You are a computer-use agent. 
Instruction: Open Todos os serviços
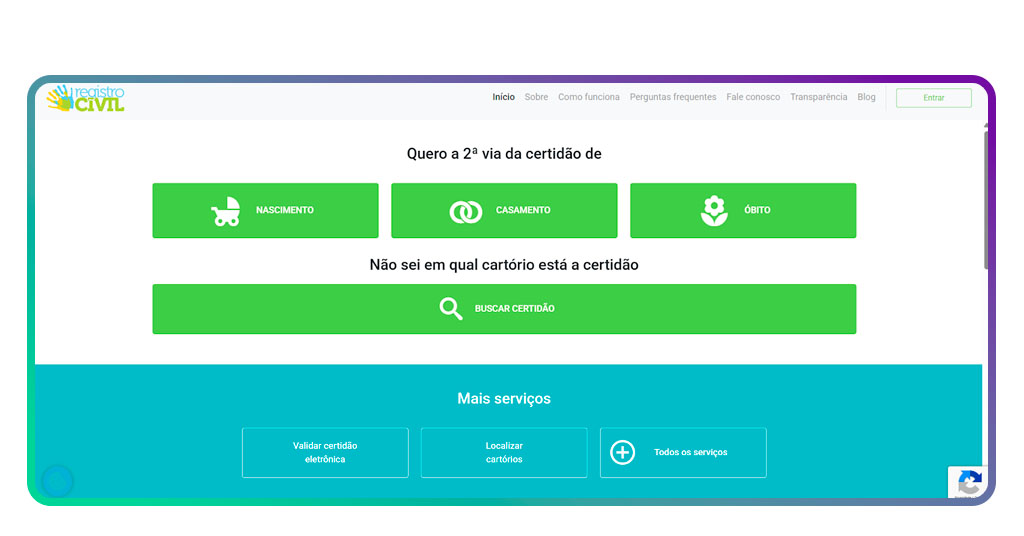click(x=683, y=452)
